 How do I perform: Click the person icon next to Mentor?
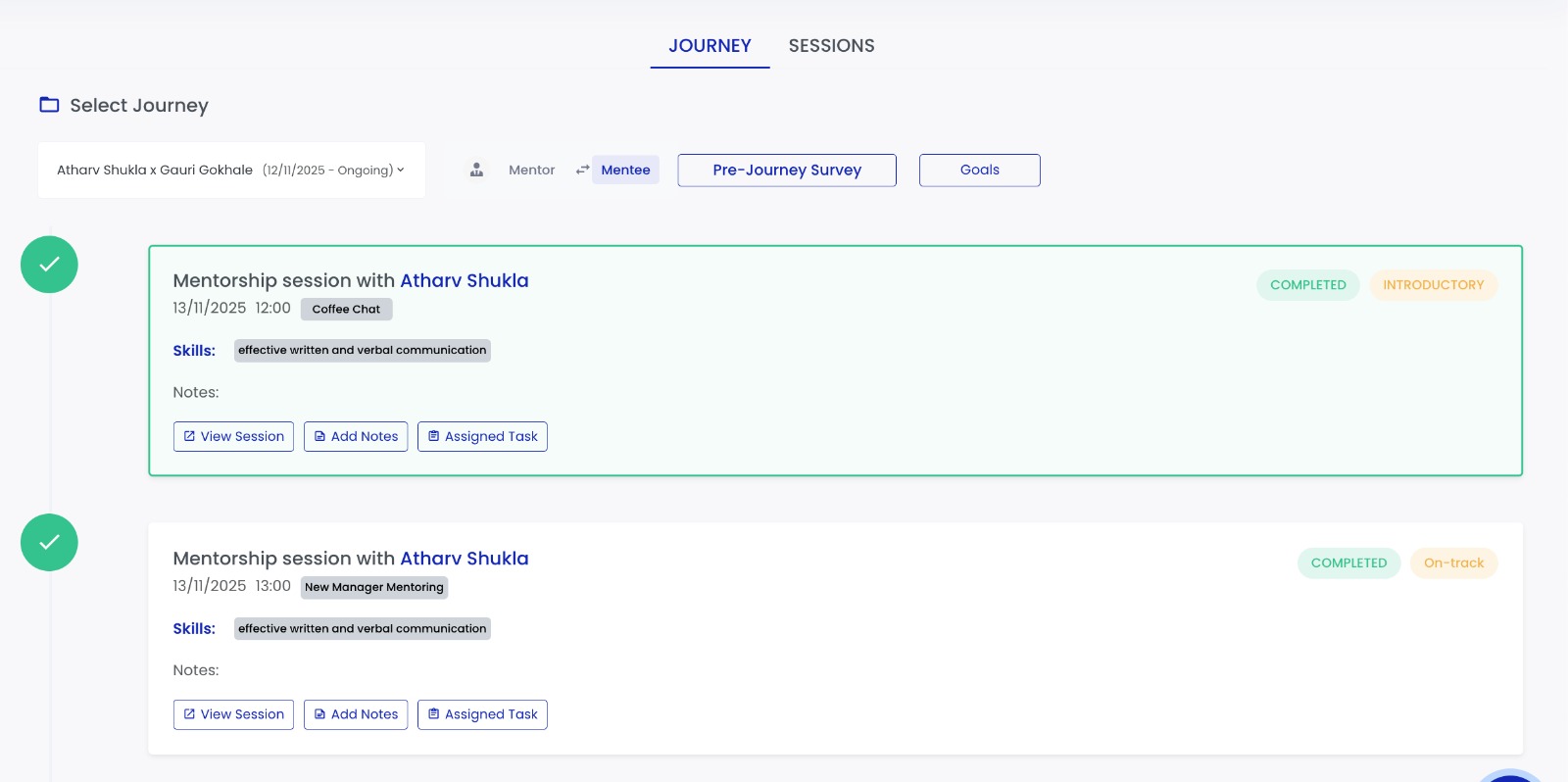click(x=476, y=170)
